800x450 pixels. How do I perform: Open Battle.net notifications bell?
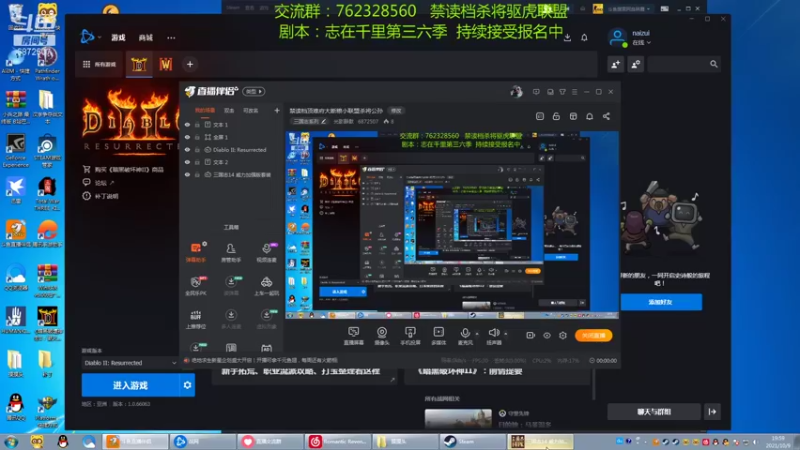584,37
